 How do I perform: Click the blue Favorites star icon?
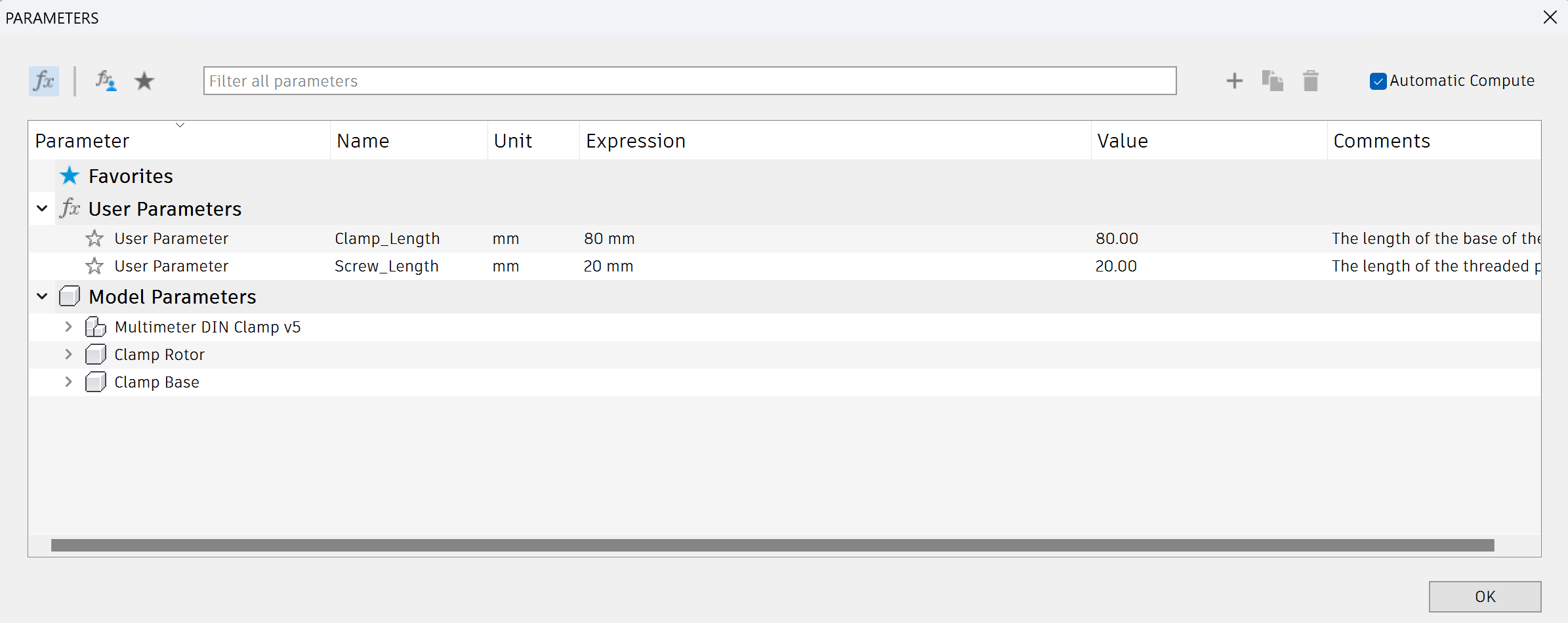tap(70, 176)
